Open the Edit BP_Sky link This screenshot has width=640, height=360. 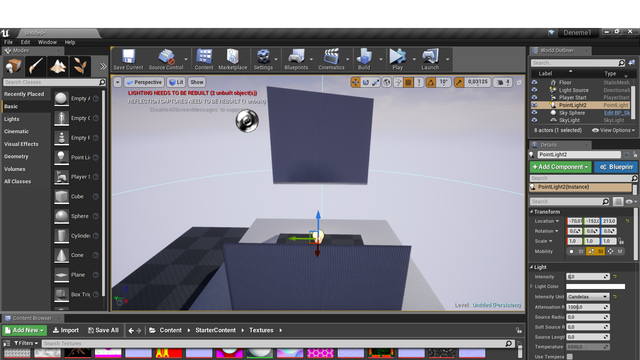pyautogui.click(x=617, y=113)
